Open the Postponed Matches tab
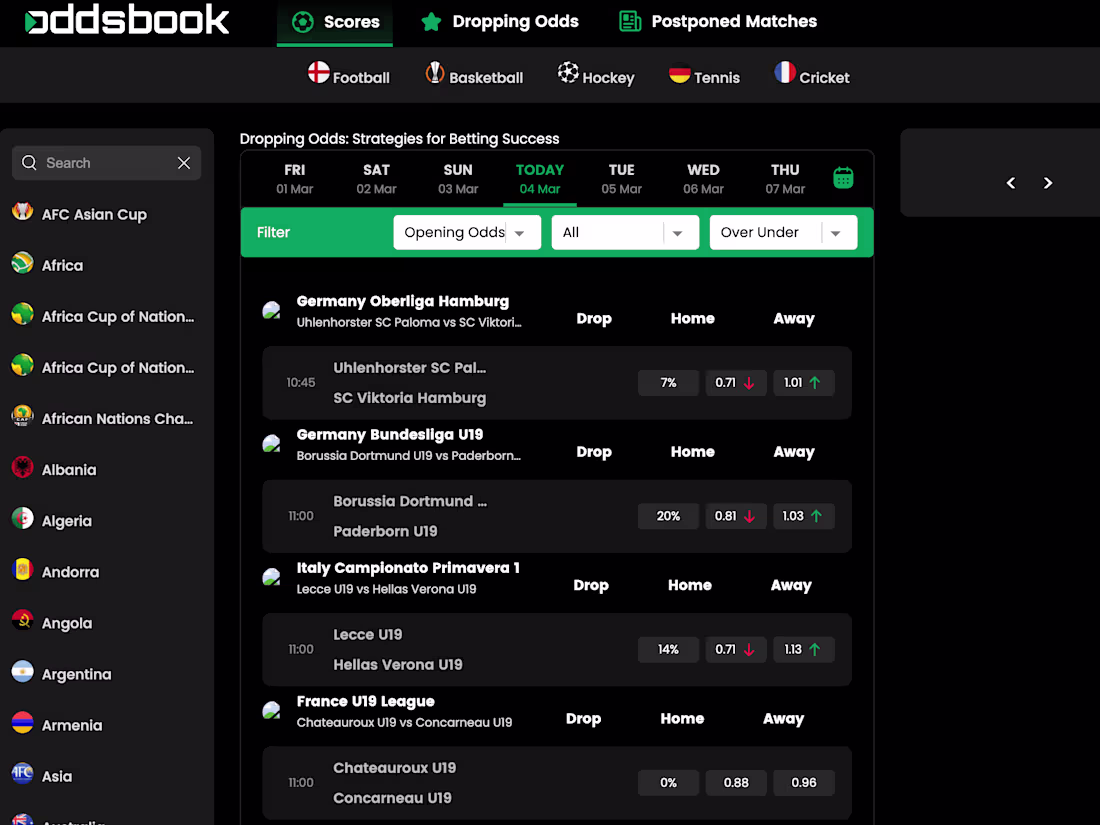The width and height of the screenshot is (1100, 825). (718, 22)
